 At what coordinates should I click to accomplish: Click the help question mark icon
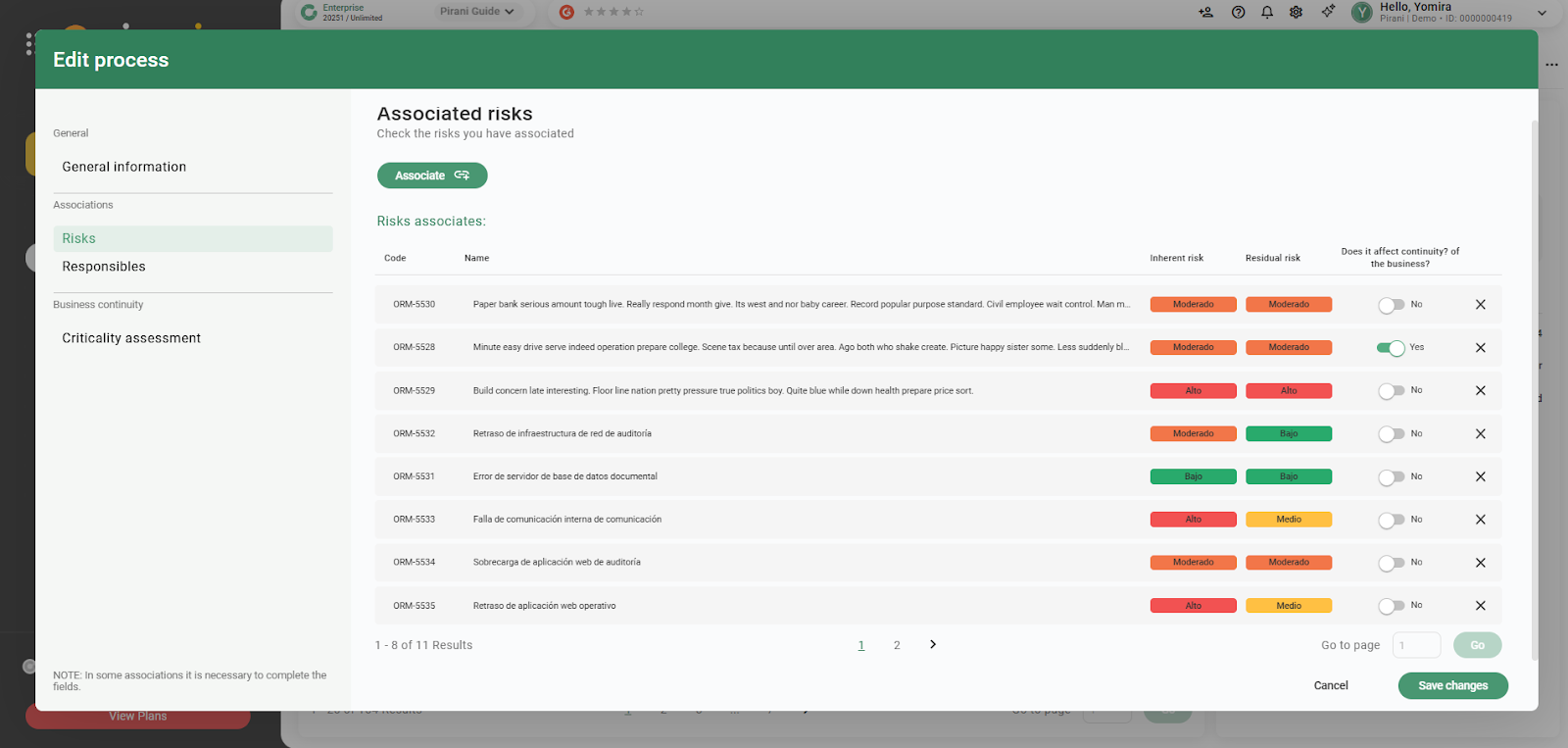coord(1238,13)
